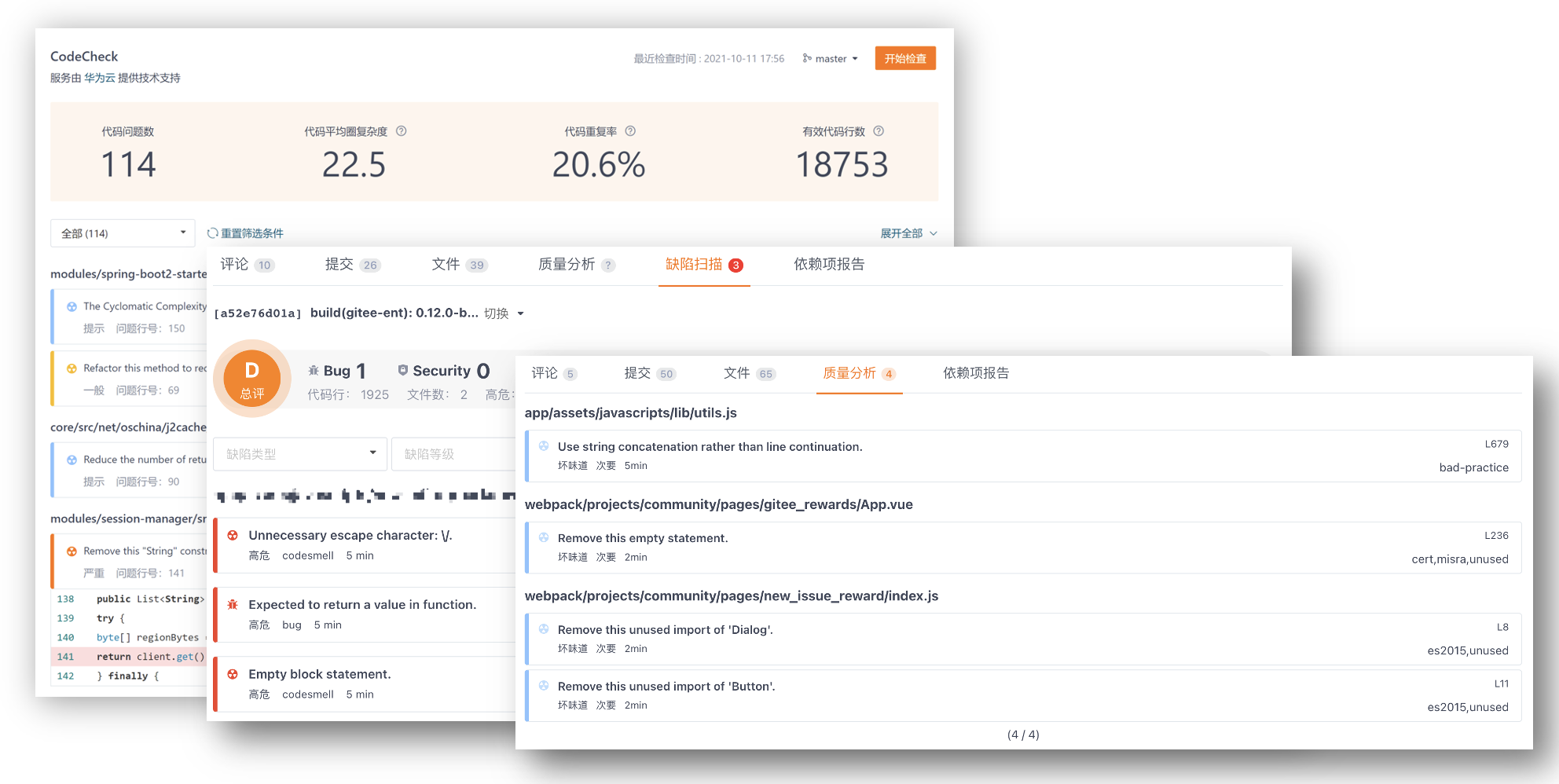This screenshot has height=784, width=1559.
Task: Click line label L236
Action: tap(1497, 536)
